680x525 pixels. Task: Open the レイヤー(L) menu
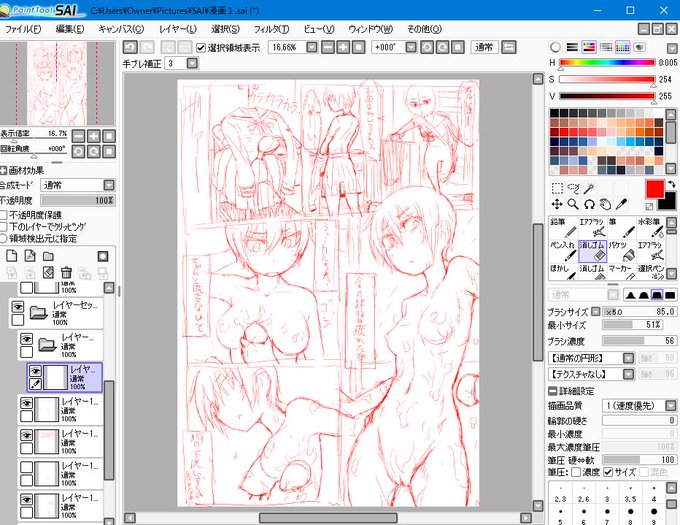point(178,29)
